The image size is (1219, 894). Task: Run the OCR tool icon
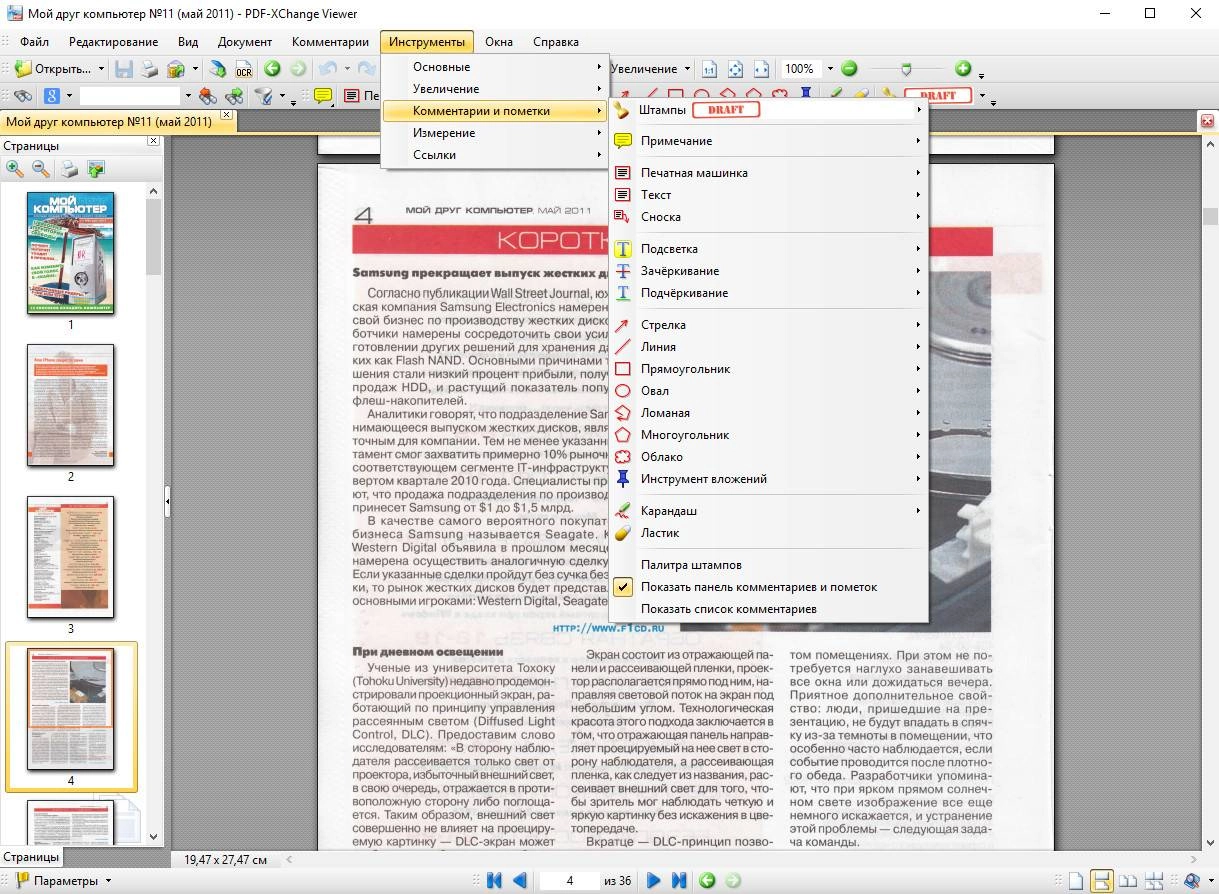click(243, 69)
